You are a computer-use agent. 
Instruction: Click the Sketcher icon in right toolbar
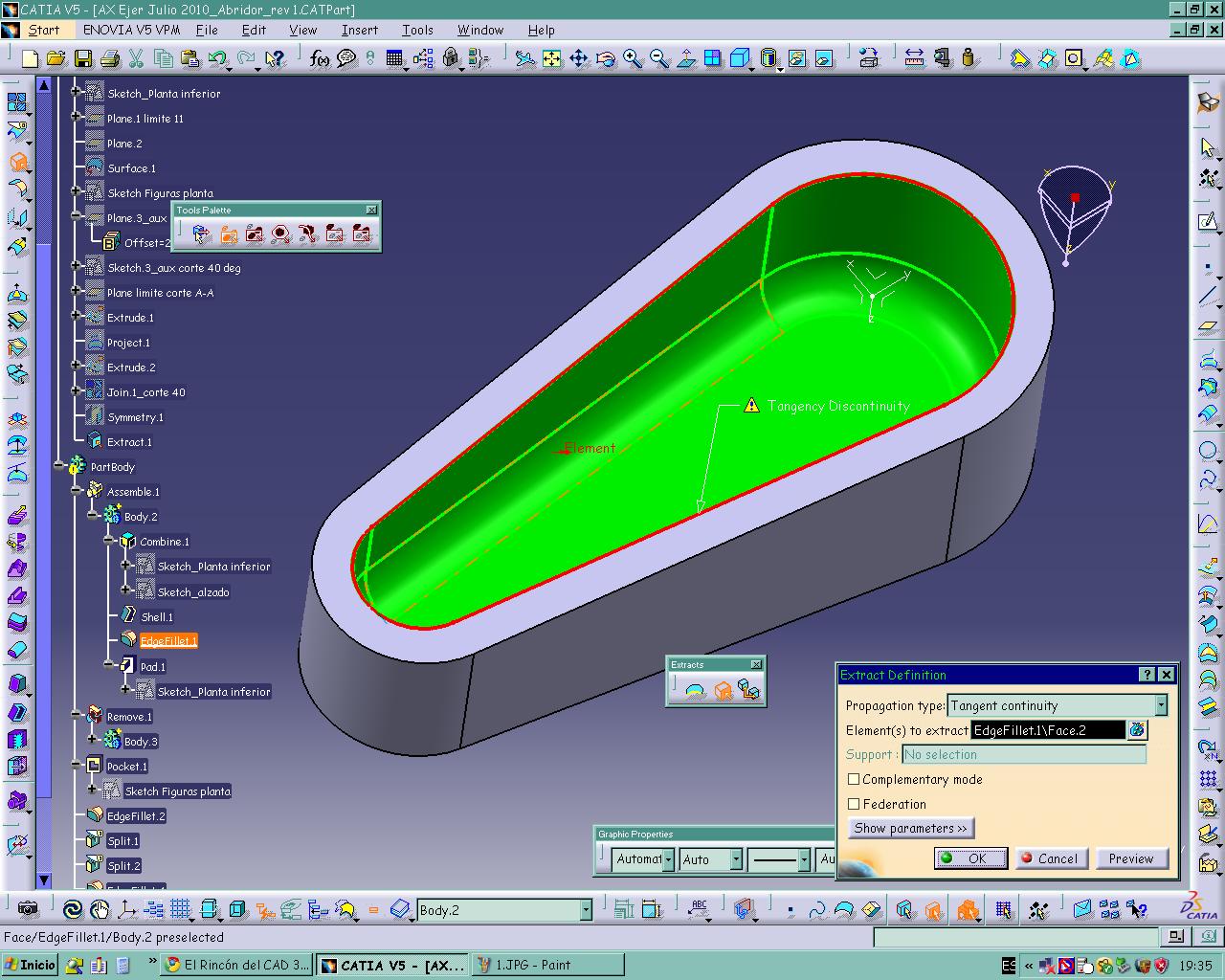coord(1208,222)
